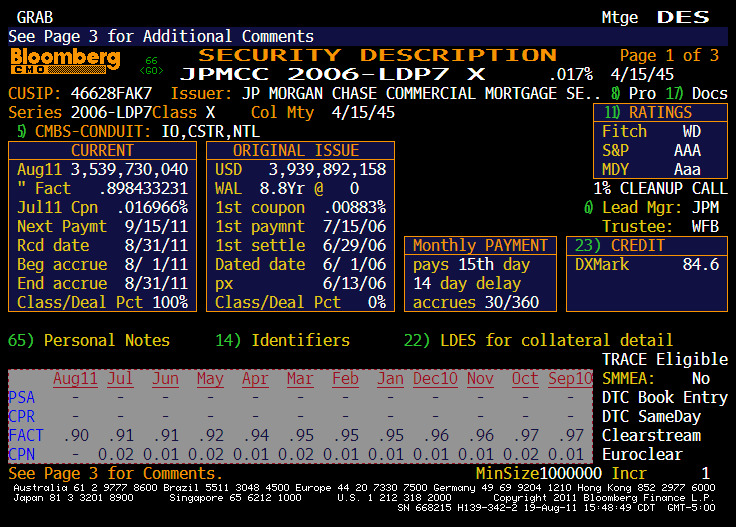Screen dimensions: 736x527
Task: Click CUSIP value 46628FAK7
Action: [x=111, y=93]
